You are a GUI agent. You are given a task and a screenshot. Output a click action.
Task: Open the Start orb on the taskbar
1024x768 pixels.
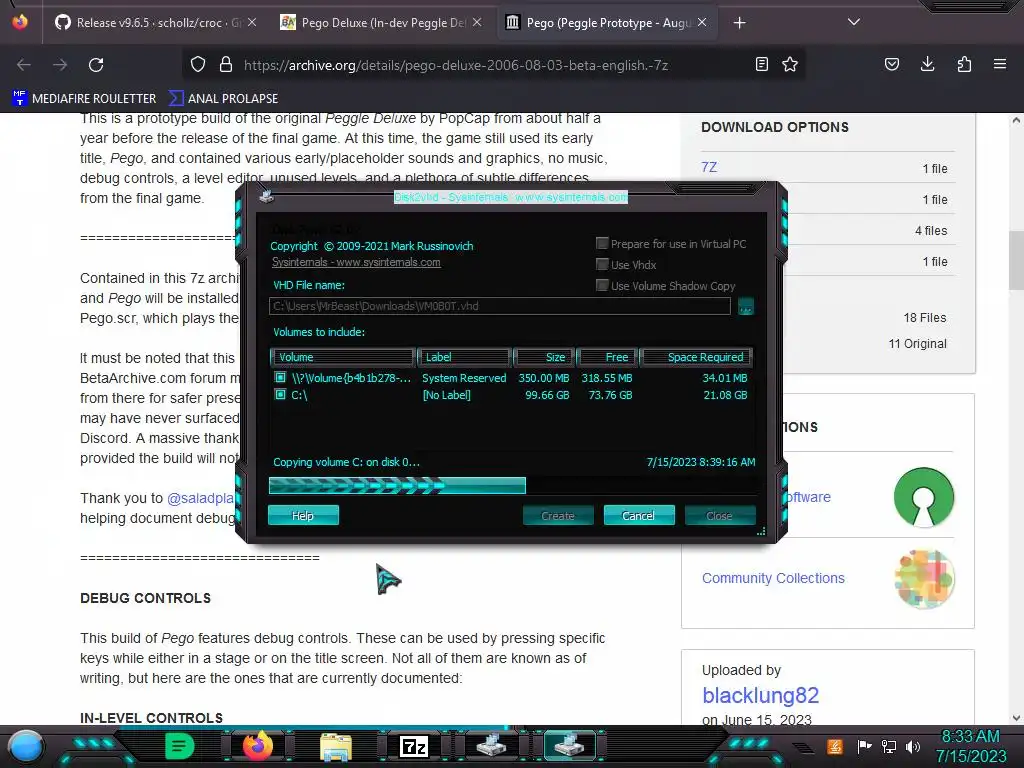(x=26, y=746)
